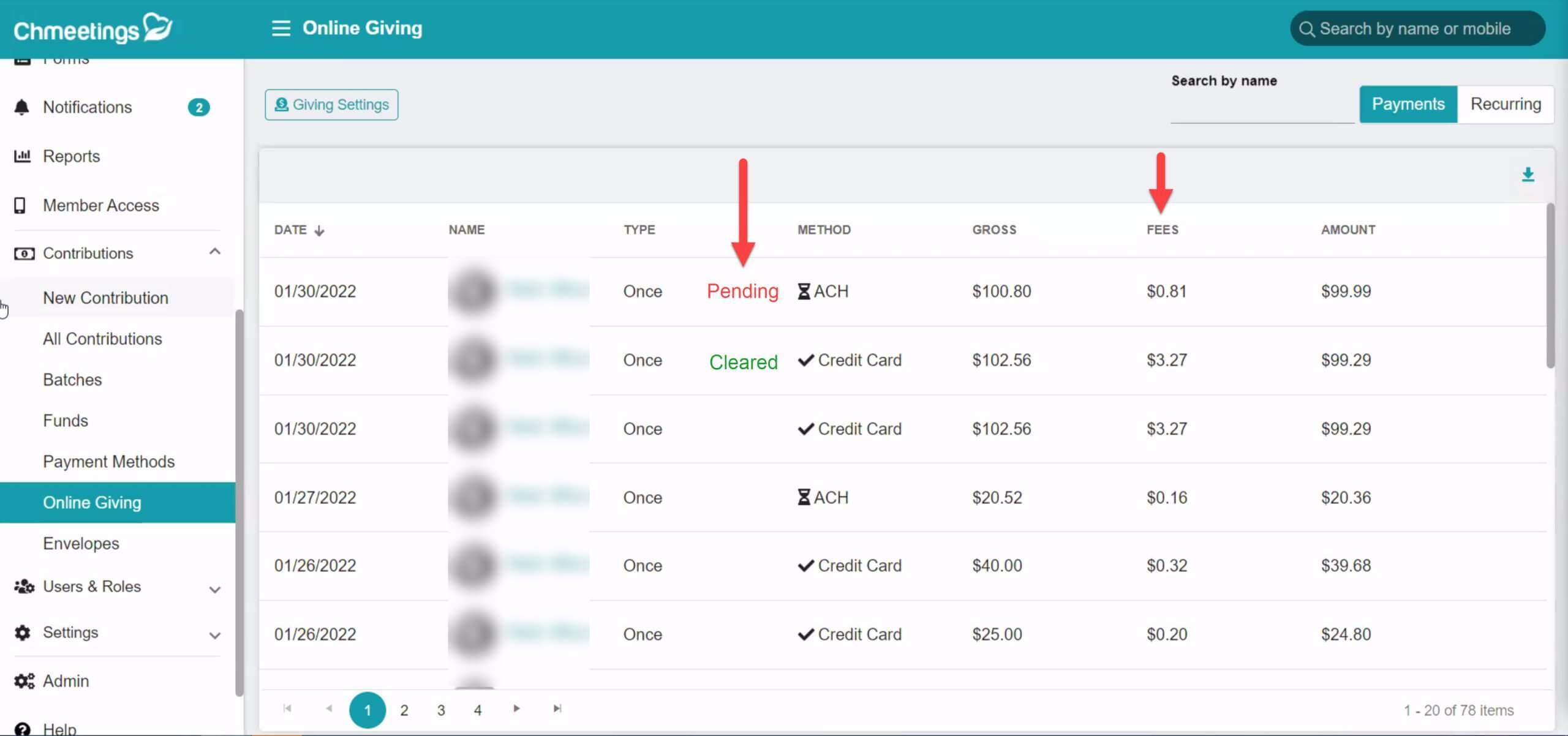
Task: Sort by NAME column header
Action: (466, 230)
